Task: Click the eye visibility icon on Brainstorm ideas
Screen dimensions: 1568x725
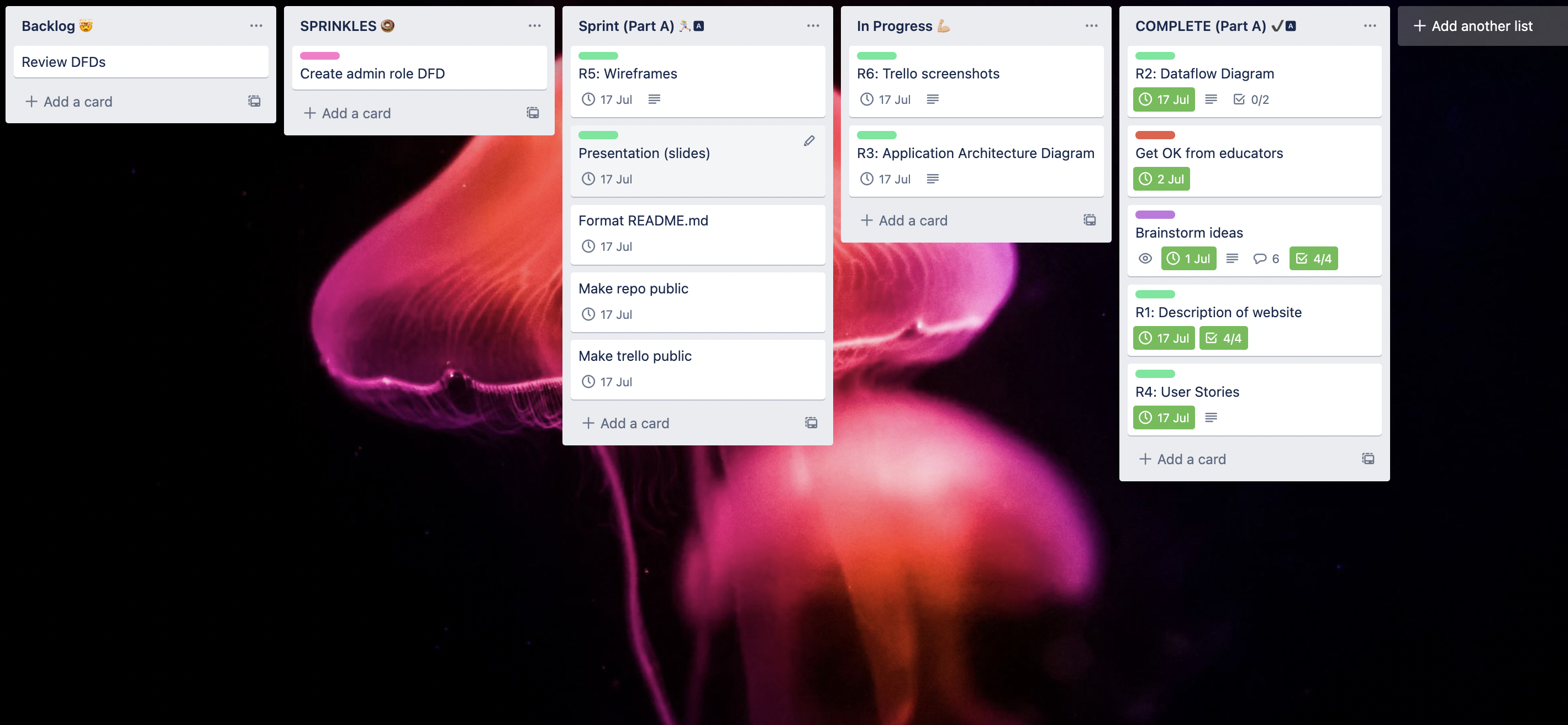Action: (1144, 258)
